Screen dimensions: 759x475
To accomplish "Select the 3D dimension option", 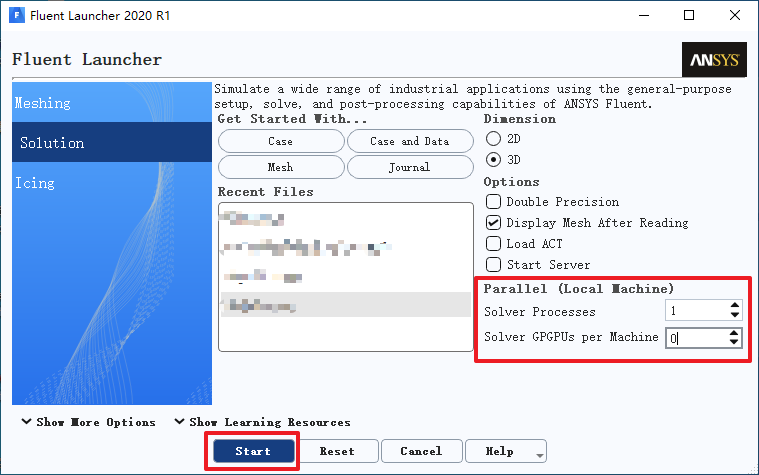I will click(493, 159).
